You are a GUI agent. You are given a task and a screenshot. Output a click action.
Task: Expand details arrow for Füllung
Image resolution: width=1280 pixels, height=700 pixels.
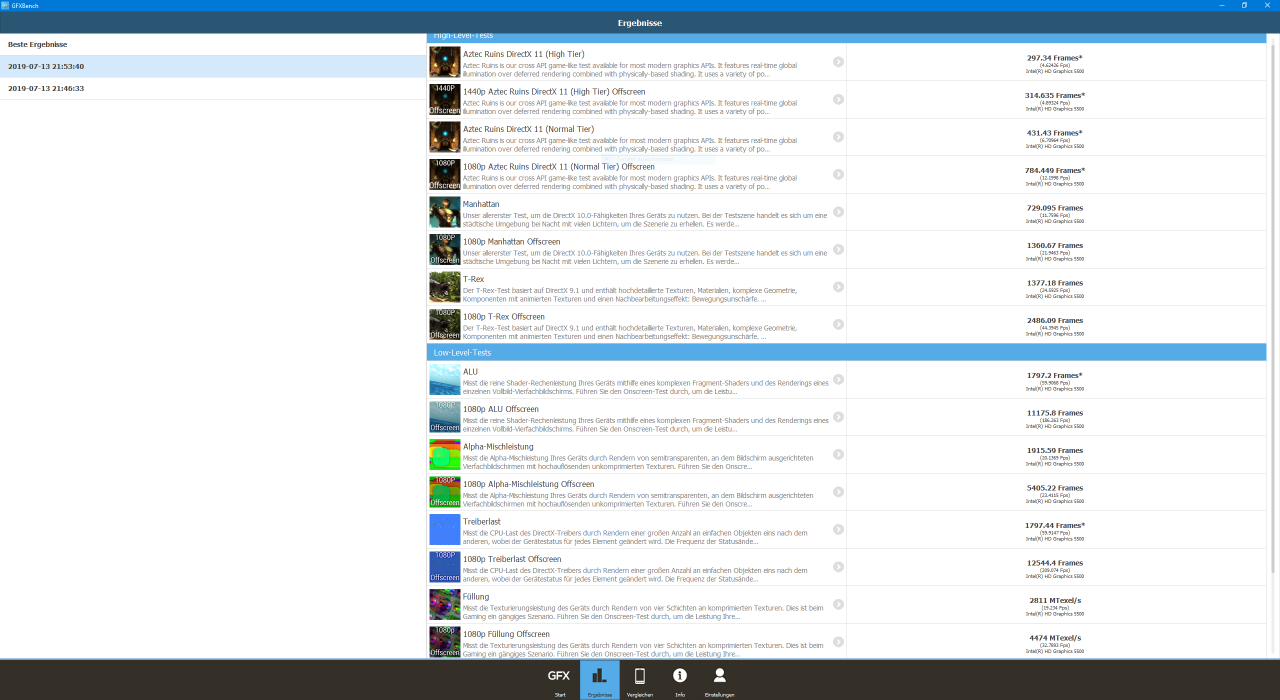point(838,604)
